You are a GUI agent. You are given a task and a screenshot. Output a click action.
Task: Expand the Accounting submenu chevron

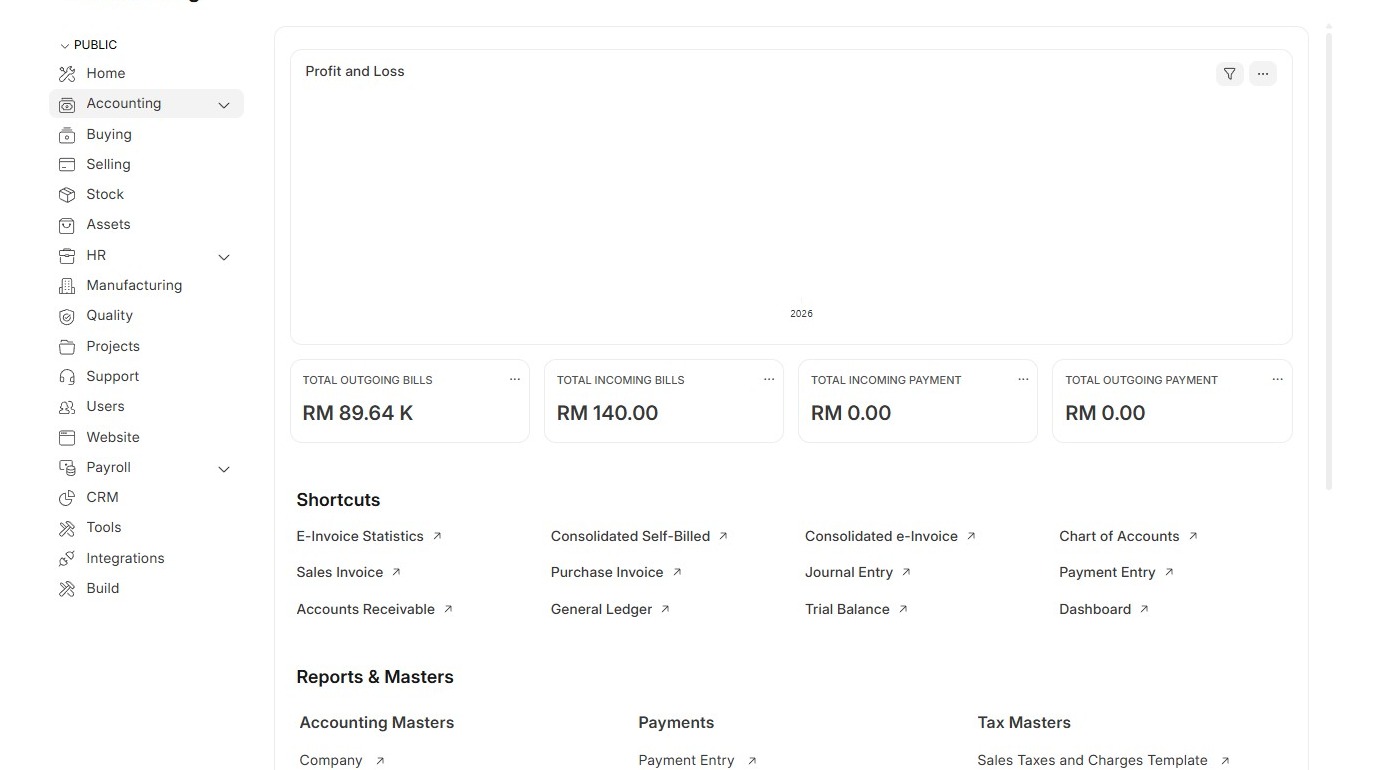pyautogui.click(x=224, y=105)
